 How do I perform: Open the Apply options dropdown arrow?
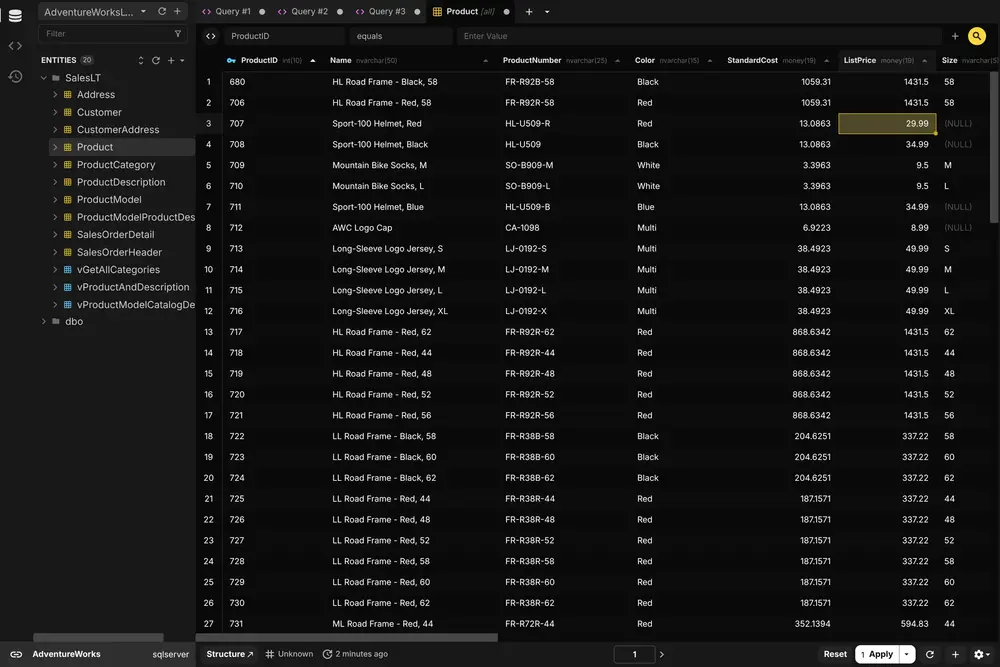tap(906, 654)
